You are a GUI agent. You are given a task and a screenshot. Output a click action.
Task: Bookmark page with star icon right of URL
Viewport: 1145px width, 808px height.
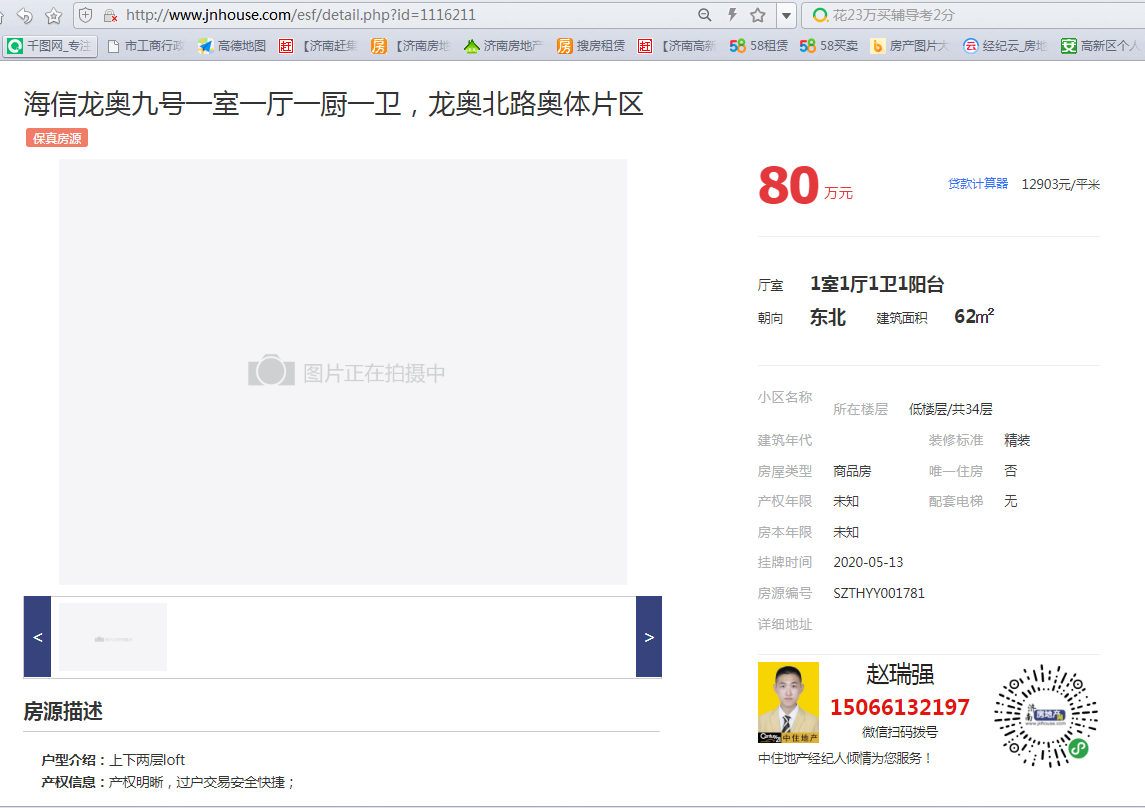point(758,15)
